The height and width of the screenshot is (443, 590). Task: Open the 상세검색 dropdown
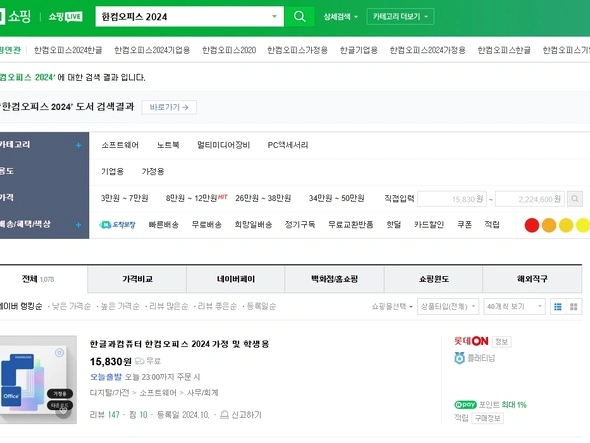click(341, 17)
